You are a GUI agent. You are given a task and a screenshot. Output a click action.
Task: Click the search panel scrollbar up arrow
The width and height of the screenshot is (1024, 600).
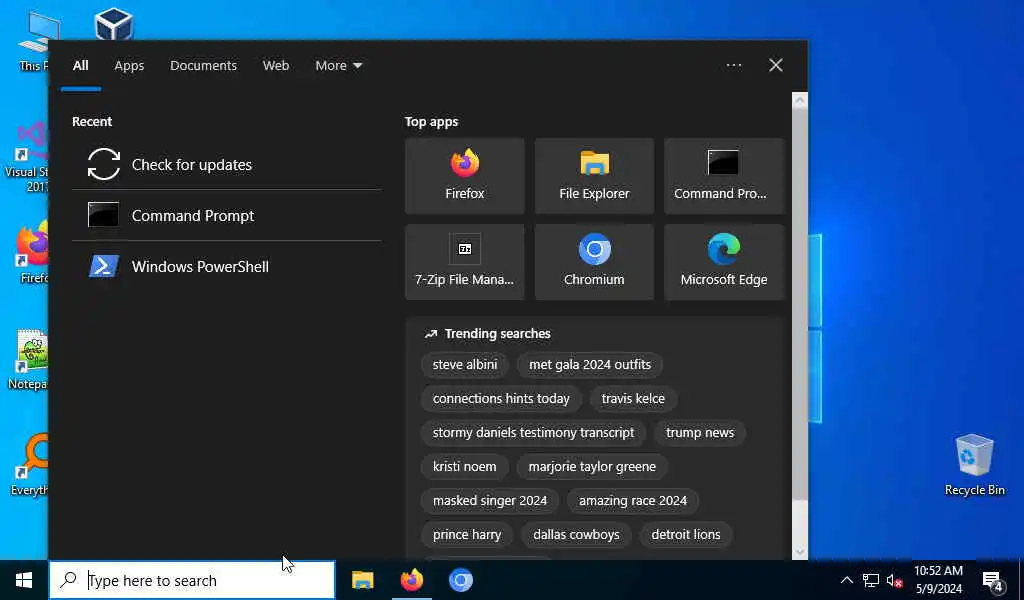[x=799, y=100]
